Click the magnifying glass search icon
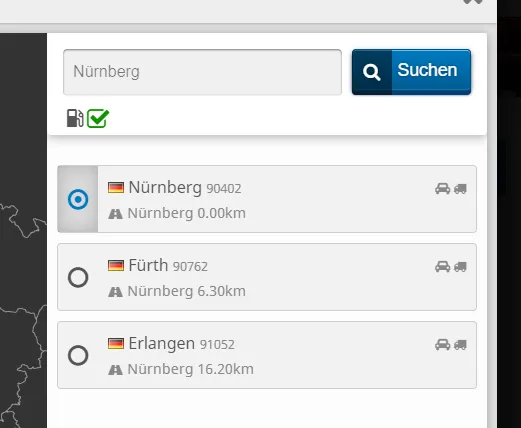 [x=372, y=72]
